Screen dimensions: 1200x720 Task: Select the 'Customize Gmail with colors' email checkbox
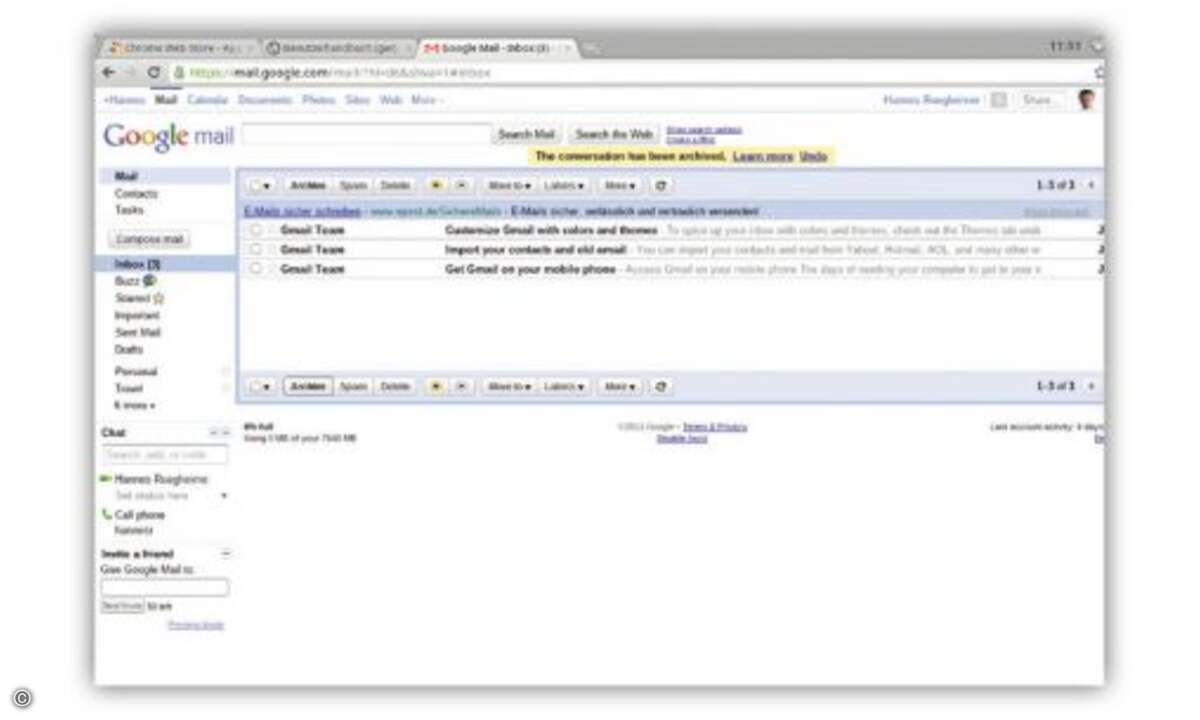tap(256, 230)
